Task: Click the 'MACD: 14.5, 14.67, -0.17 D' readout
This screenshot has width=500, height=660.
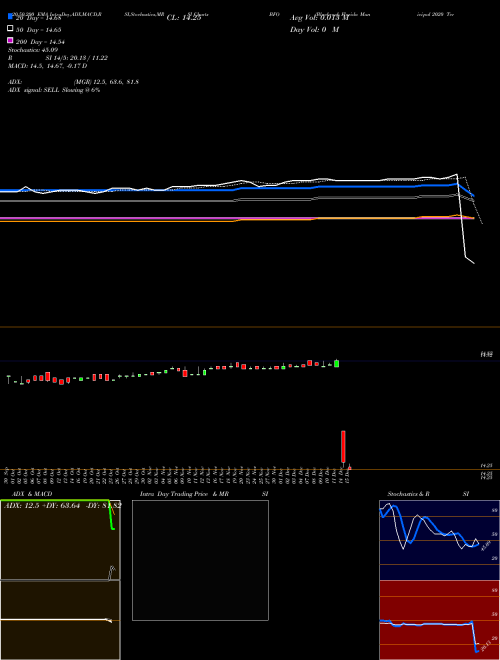Action: [x=48, y=66]
